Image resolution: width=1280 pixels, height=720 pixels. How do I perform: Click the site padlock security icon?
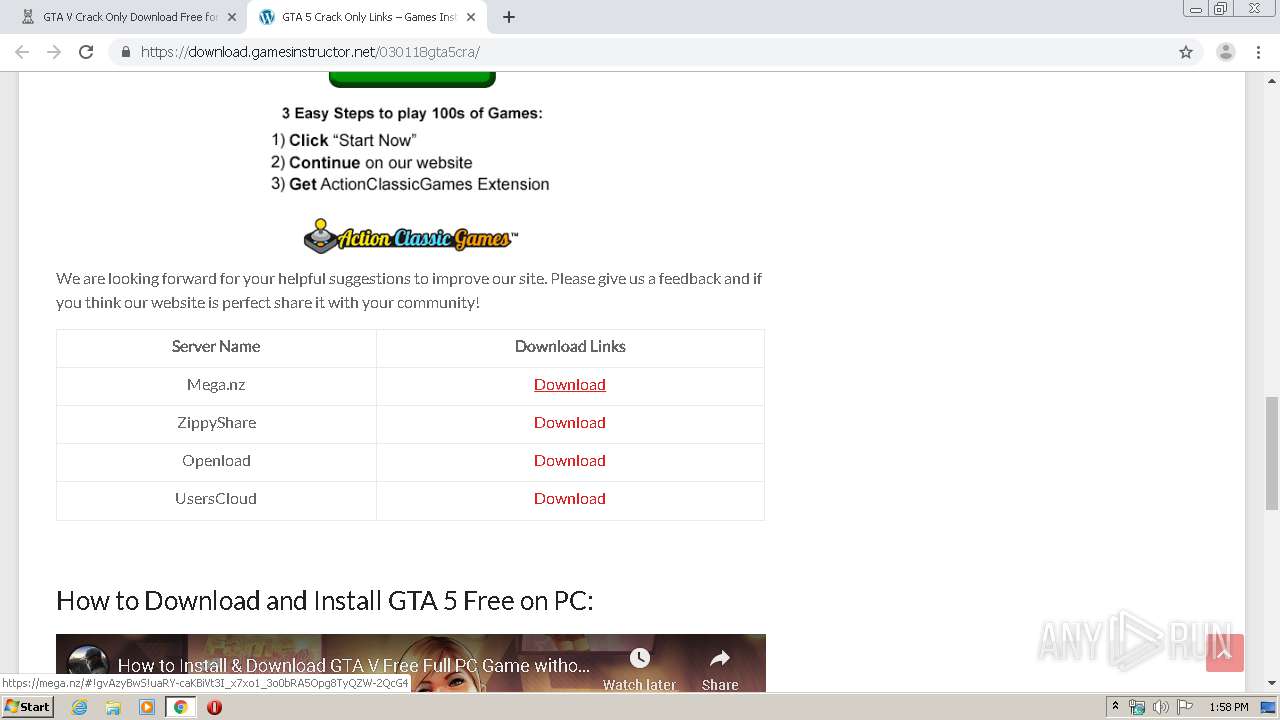[x=126, y=52]
